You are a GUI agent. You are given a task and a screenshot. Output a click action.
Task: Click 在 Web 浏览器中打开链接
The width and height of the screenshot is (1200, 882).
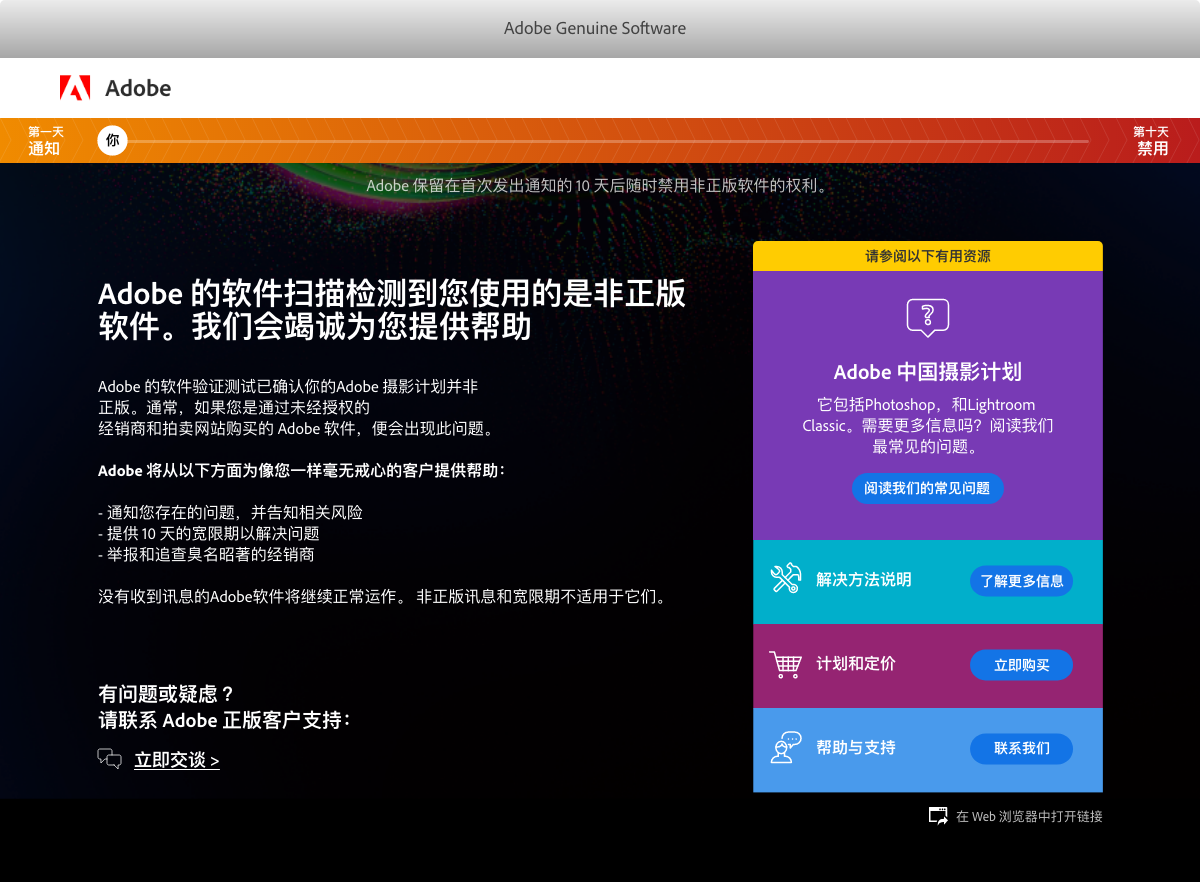point(1030,816)
